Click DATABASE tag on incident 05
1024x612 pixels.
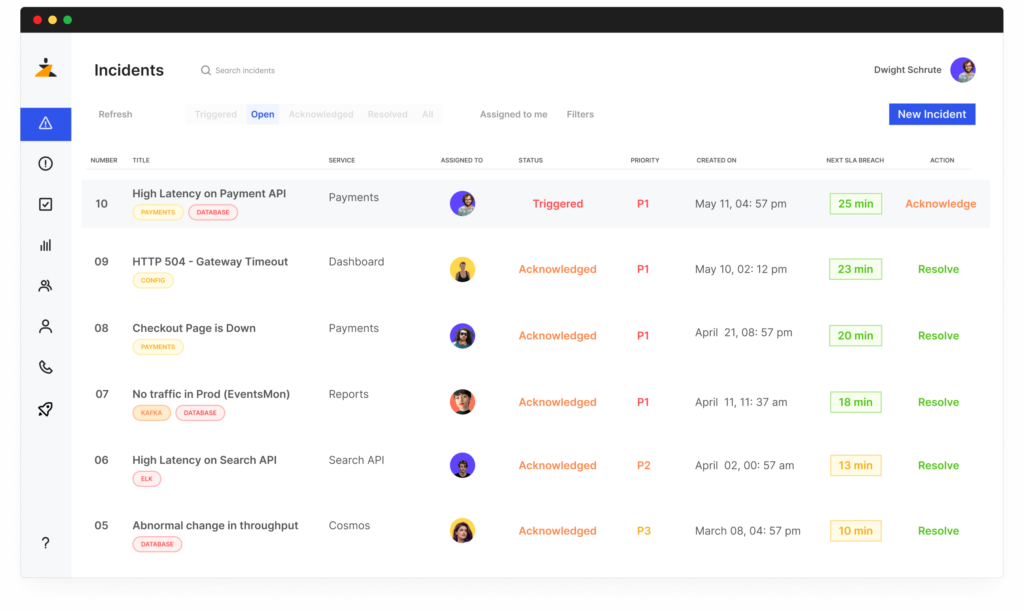tap(157, 544)
